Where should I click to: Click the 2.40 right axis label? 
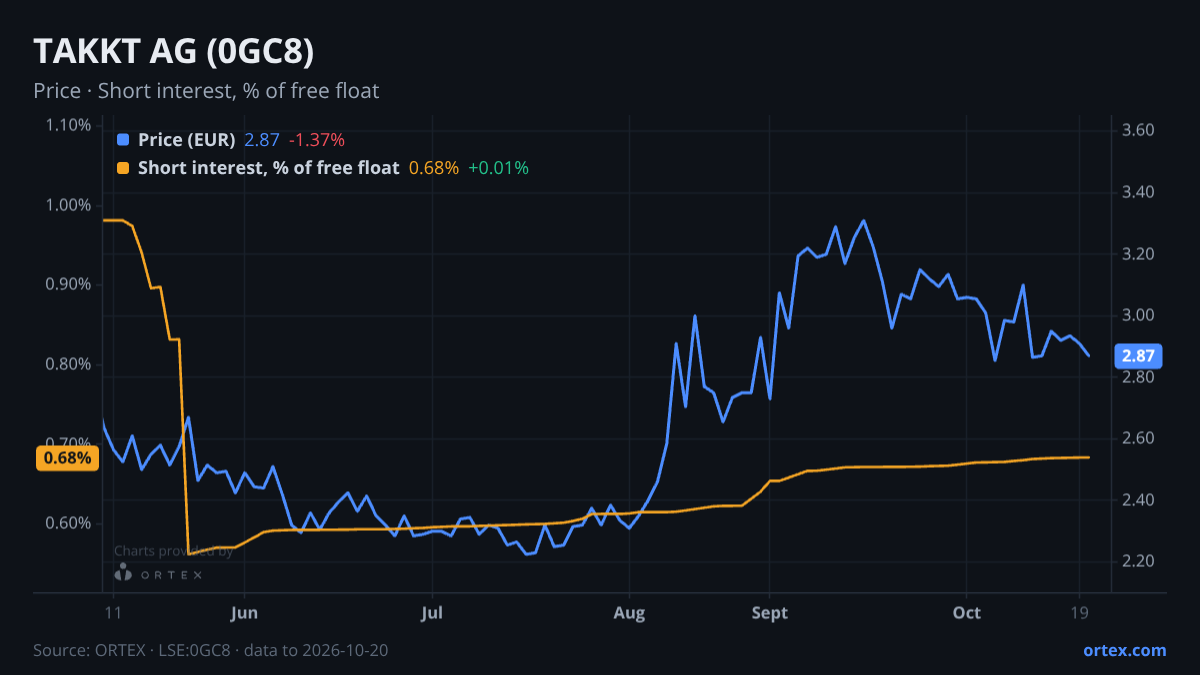click(x=1139, y=500)
